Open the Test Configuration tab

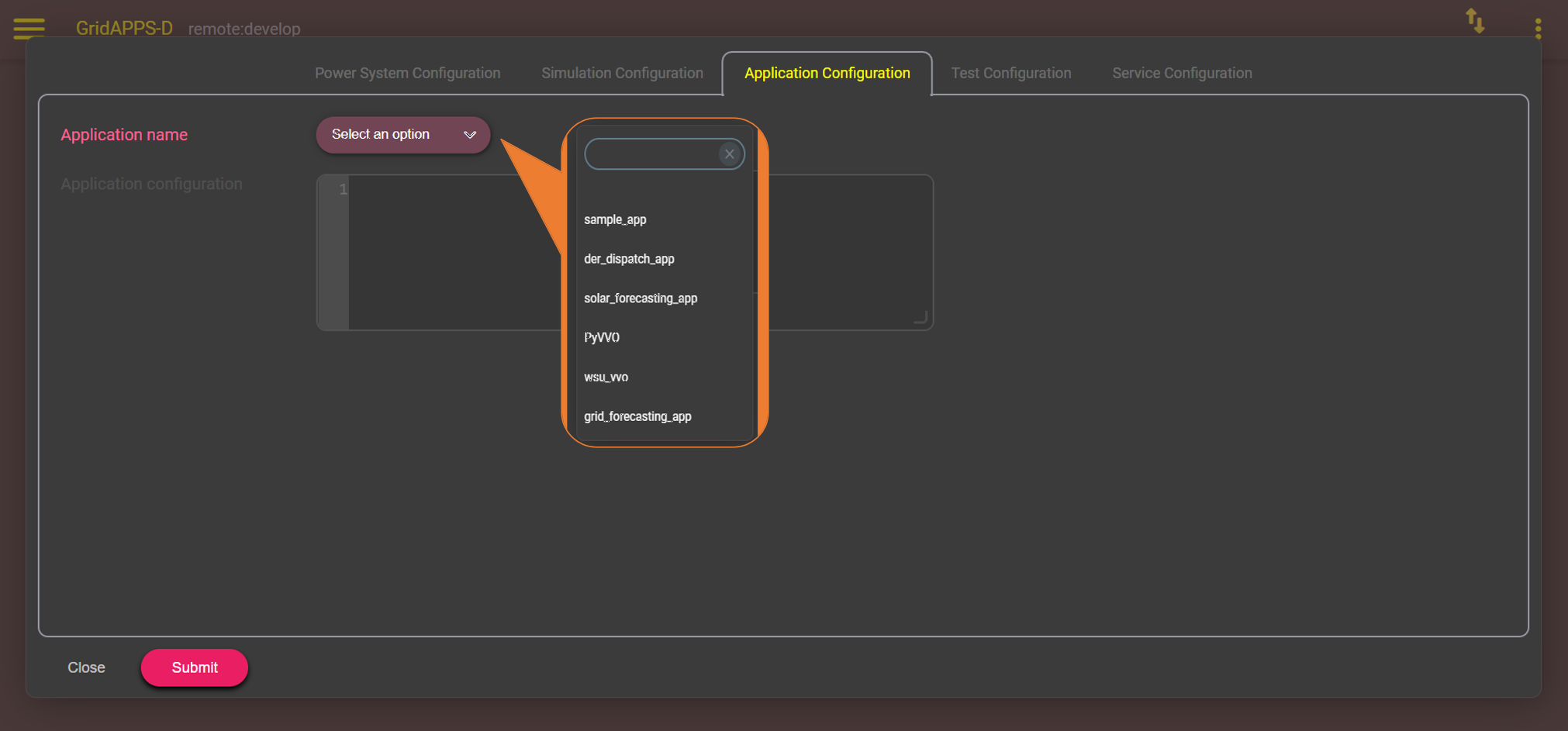click(x=1011, y=73)
